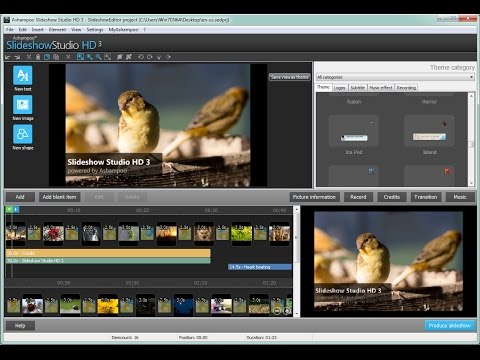Switch to the Subtitle tab
The height and width of the screenshot is (360, 480).
(x=357, y=88)
